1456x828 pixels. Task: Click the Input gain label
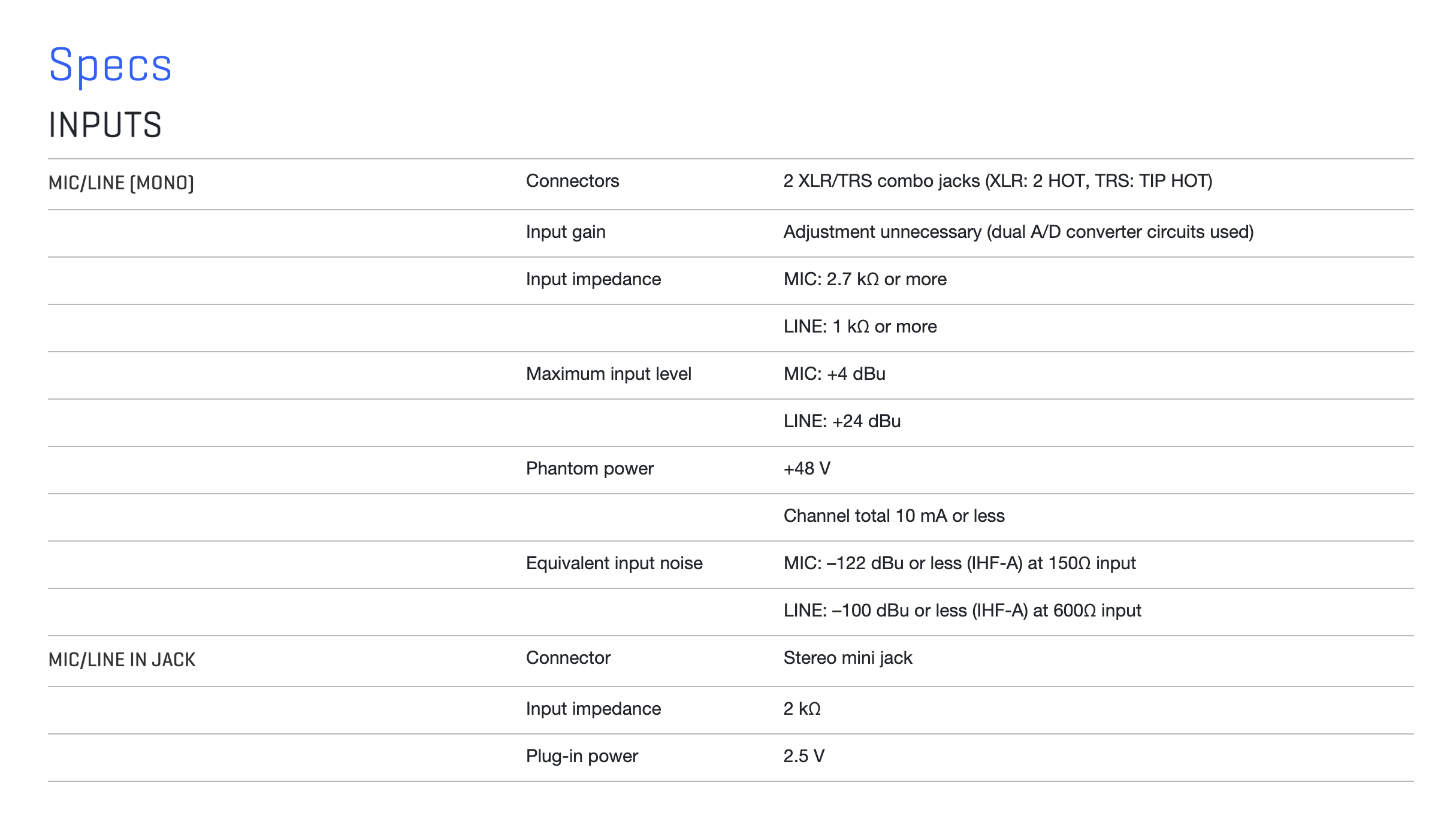click(566, 232)
